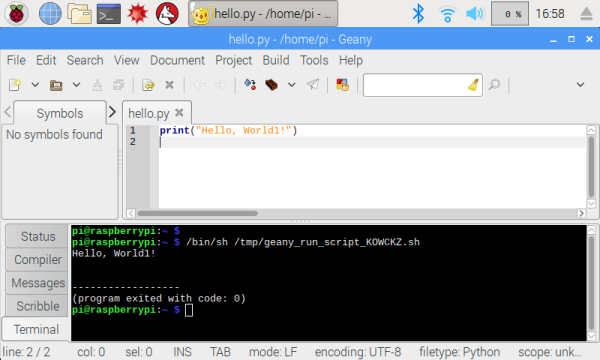This screenshot has height=360, width=600.
Task: Create a new file with toolbar icon
Action: [15, 85]
